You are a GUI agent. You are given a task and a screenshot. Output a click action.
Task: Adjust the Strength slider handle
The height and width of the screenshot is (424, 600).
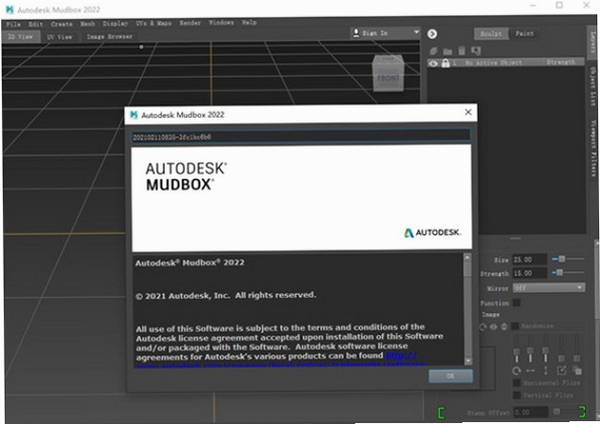click(x=559, y=272)
